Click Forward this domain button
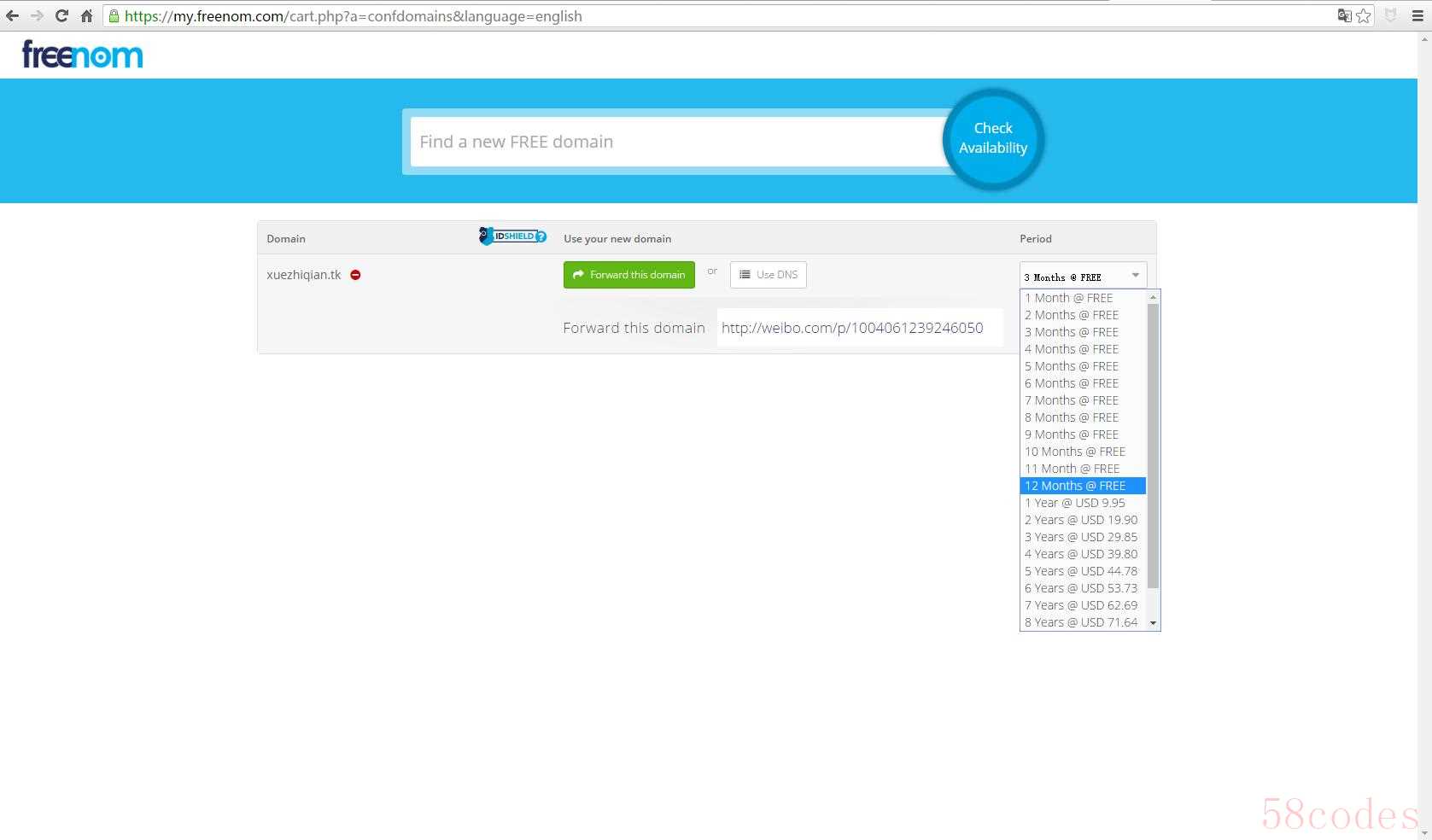This screenshot has width=1432, height=840. tap(629, 275)
